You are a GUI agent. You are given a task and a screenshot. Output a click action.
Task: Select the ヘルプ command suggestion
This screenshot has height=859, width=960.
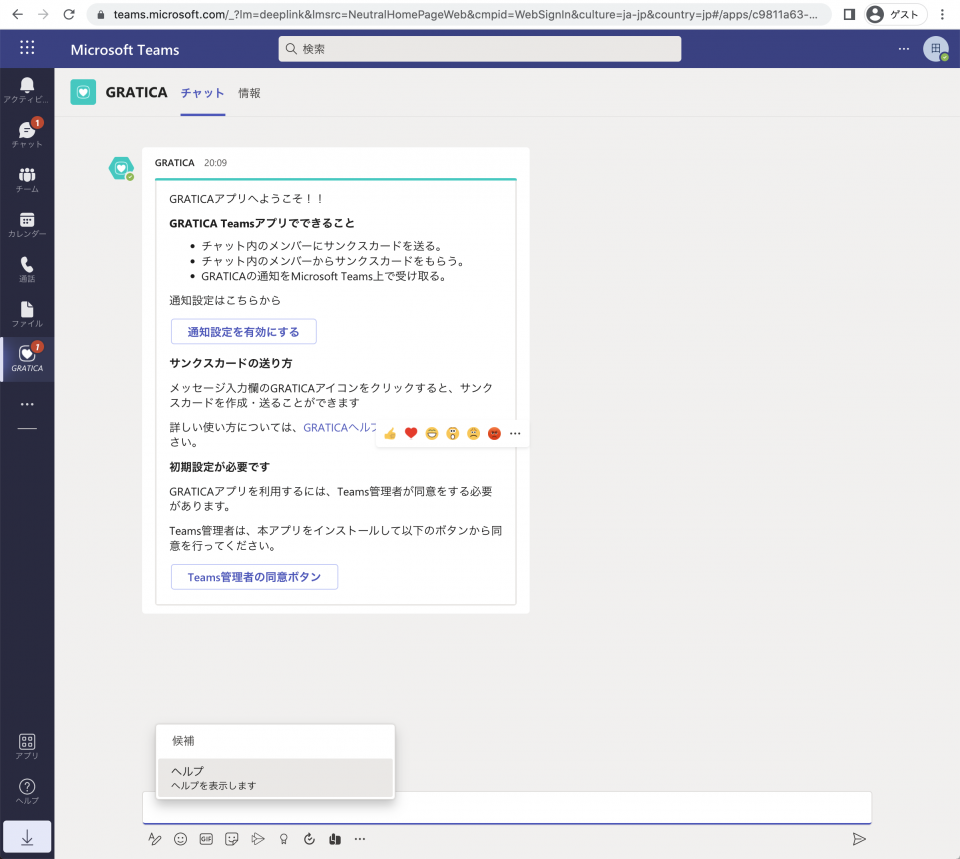click(x=275, y=778)
